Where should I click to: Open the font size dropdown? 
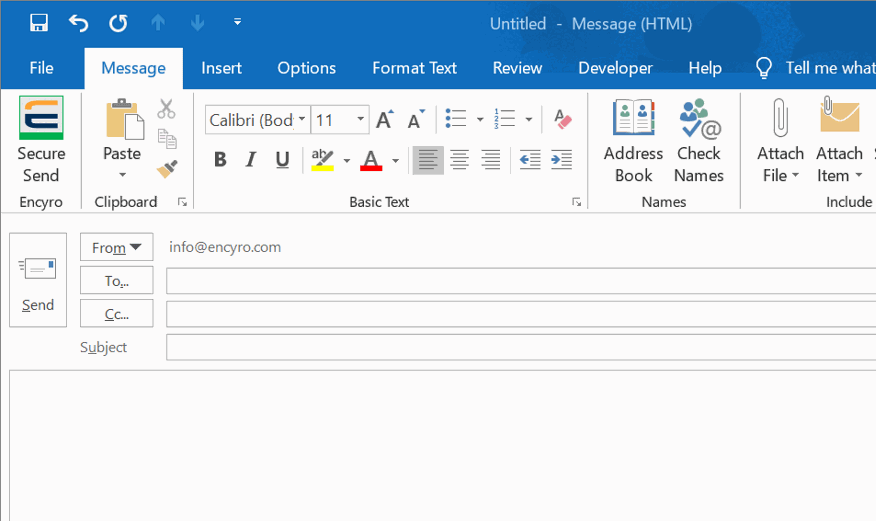360,120
